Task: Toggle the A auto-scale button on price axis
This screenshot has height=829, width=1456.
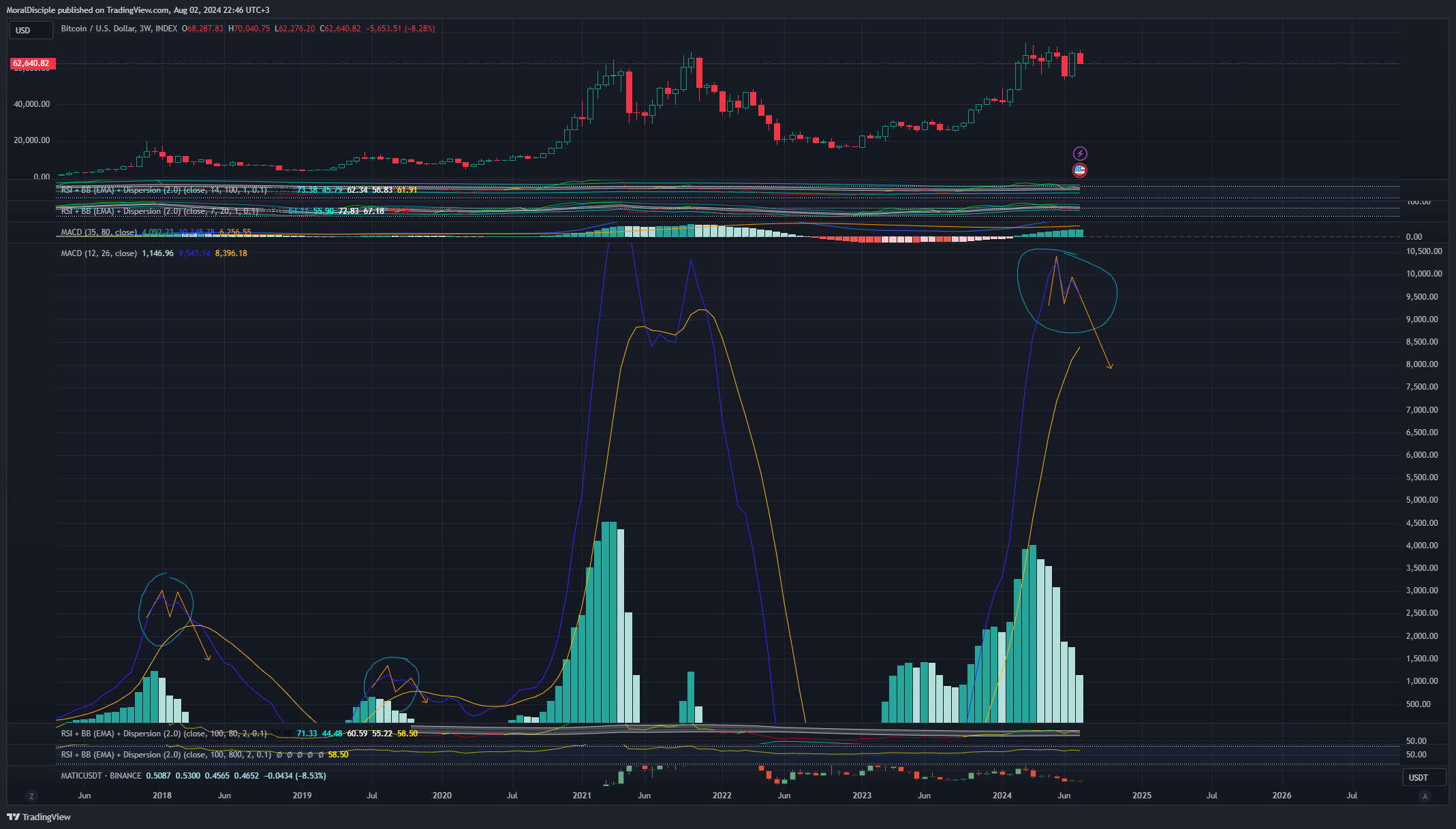Action: click(1425, 796)
